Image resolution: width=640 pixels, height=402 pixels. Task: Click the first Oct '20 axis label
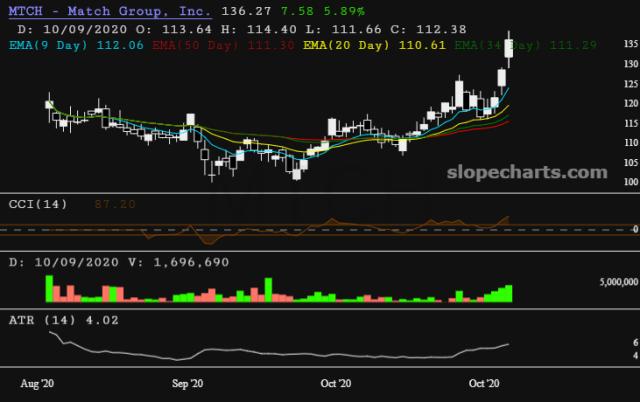click(x=336, y=384)
